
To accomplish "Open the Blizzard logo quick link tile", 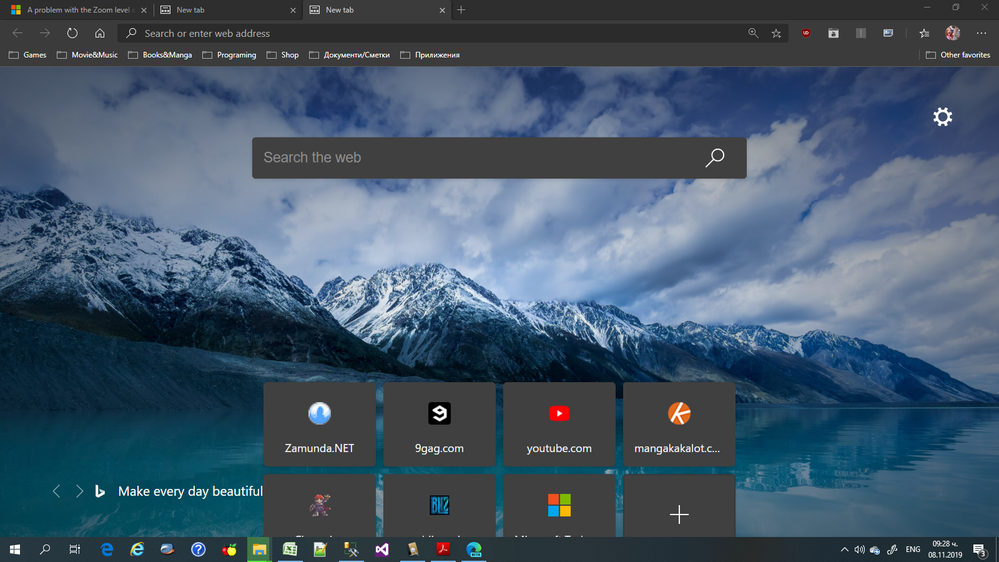I will tap(439, 506).
